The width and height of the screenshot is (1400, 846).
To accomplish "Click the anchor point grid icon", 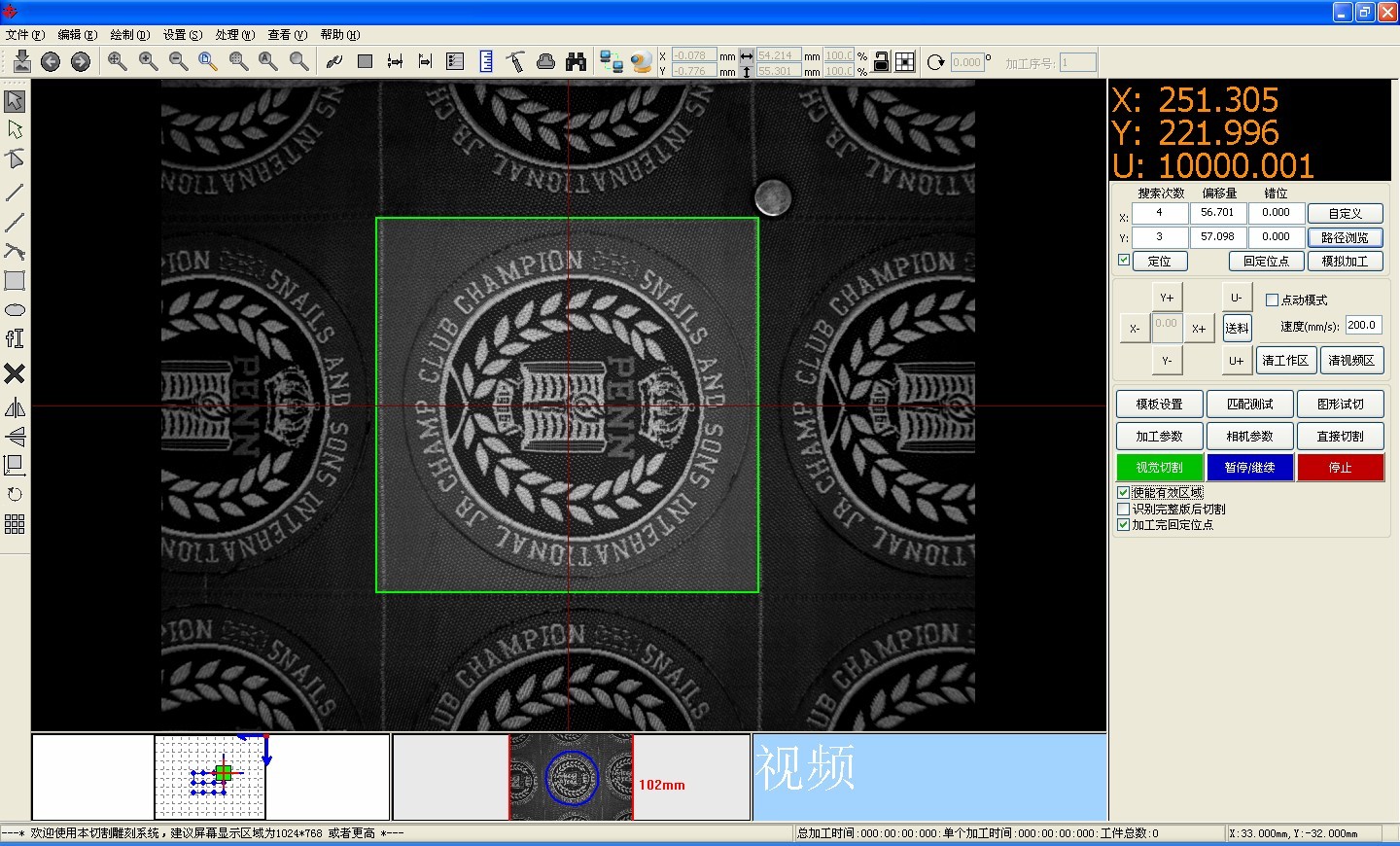I will [x=905, y=62].
